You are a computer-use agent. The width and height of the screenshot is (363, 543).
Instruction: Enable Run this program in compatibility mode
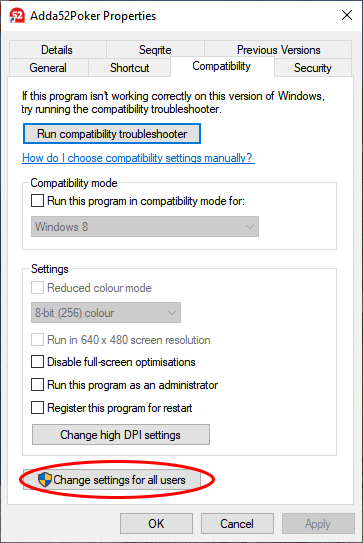pos(37,201)
